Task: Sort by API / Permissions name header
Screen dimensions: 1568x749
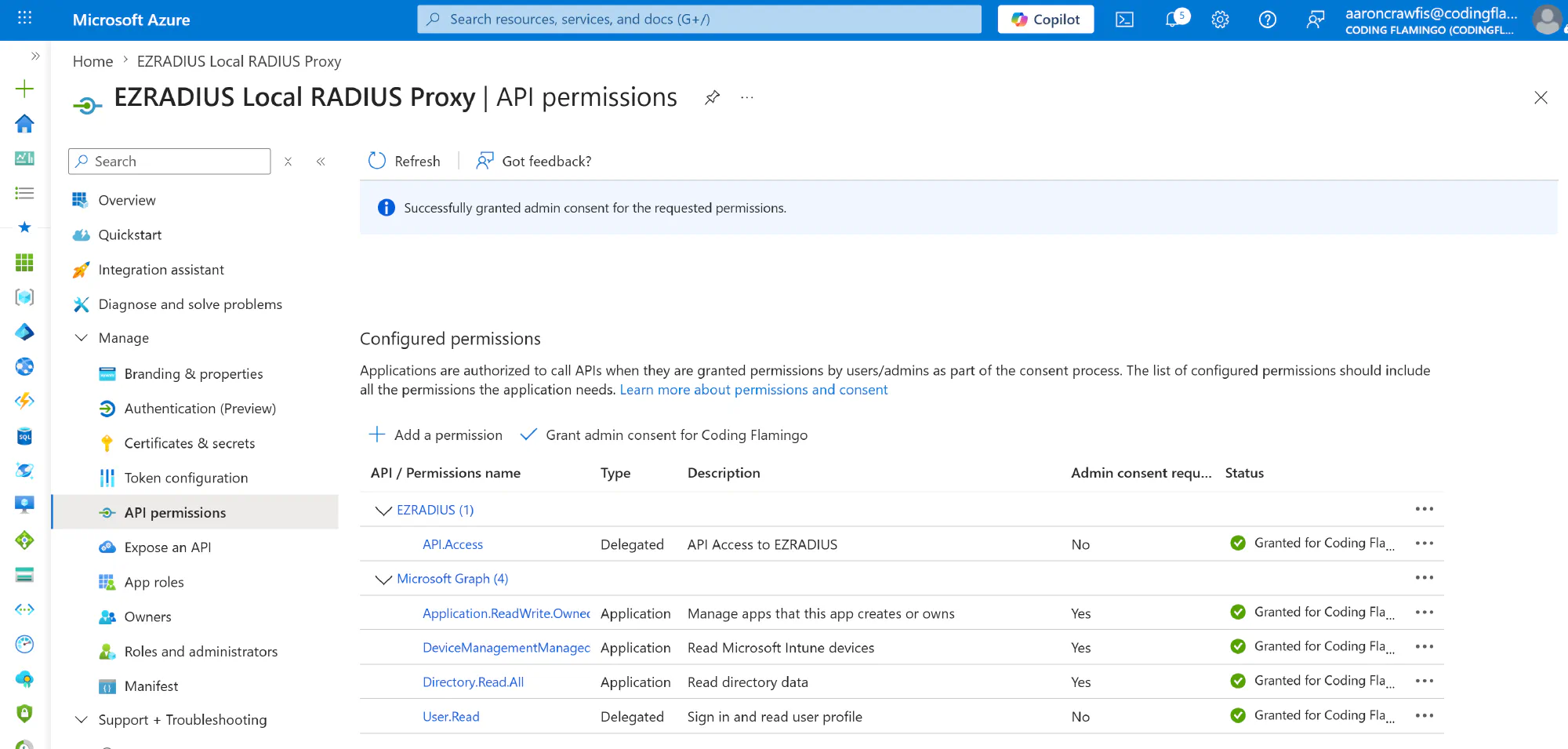Action: (x=445, y=473)
